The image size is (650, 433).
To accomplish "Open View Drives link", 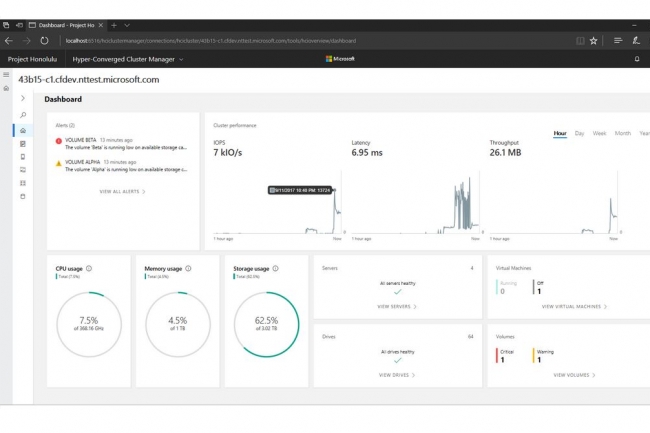I will tap(397, 375).
